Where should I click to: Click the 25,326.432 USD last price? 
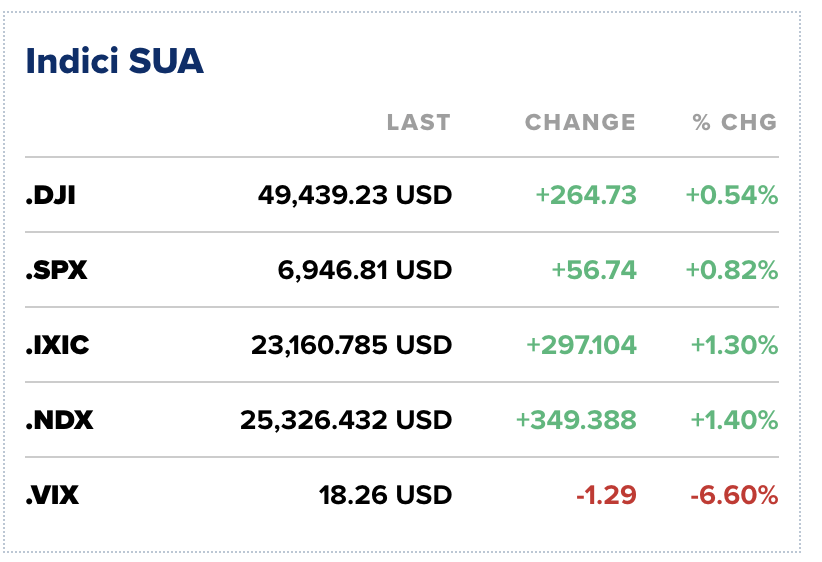tap(346, 420)
